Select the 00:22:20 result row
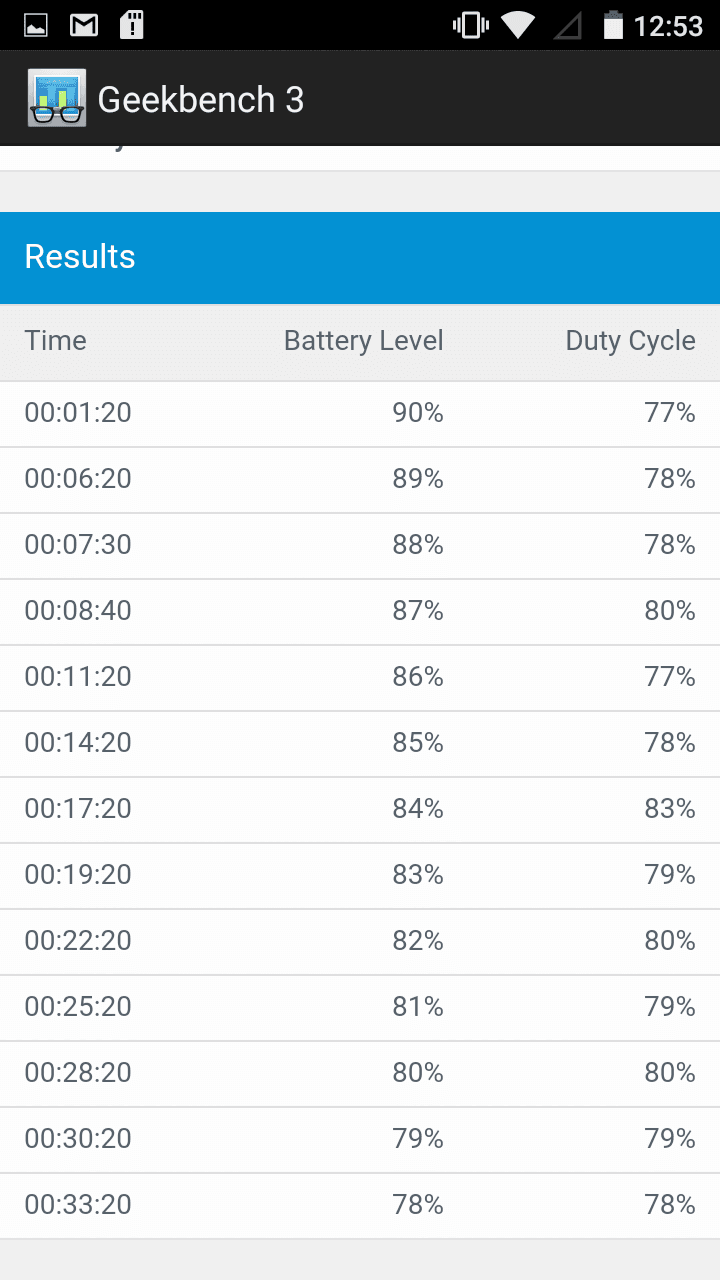The image size is (720, 1280). click(360, 941)
